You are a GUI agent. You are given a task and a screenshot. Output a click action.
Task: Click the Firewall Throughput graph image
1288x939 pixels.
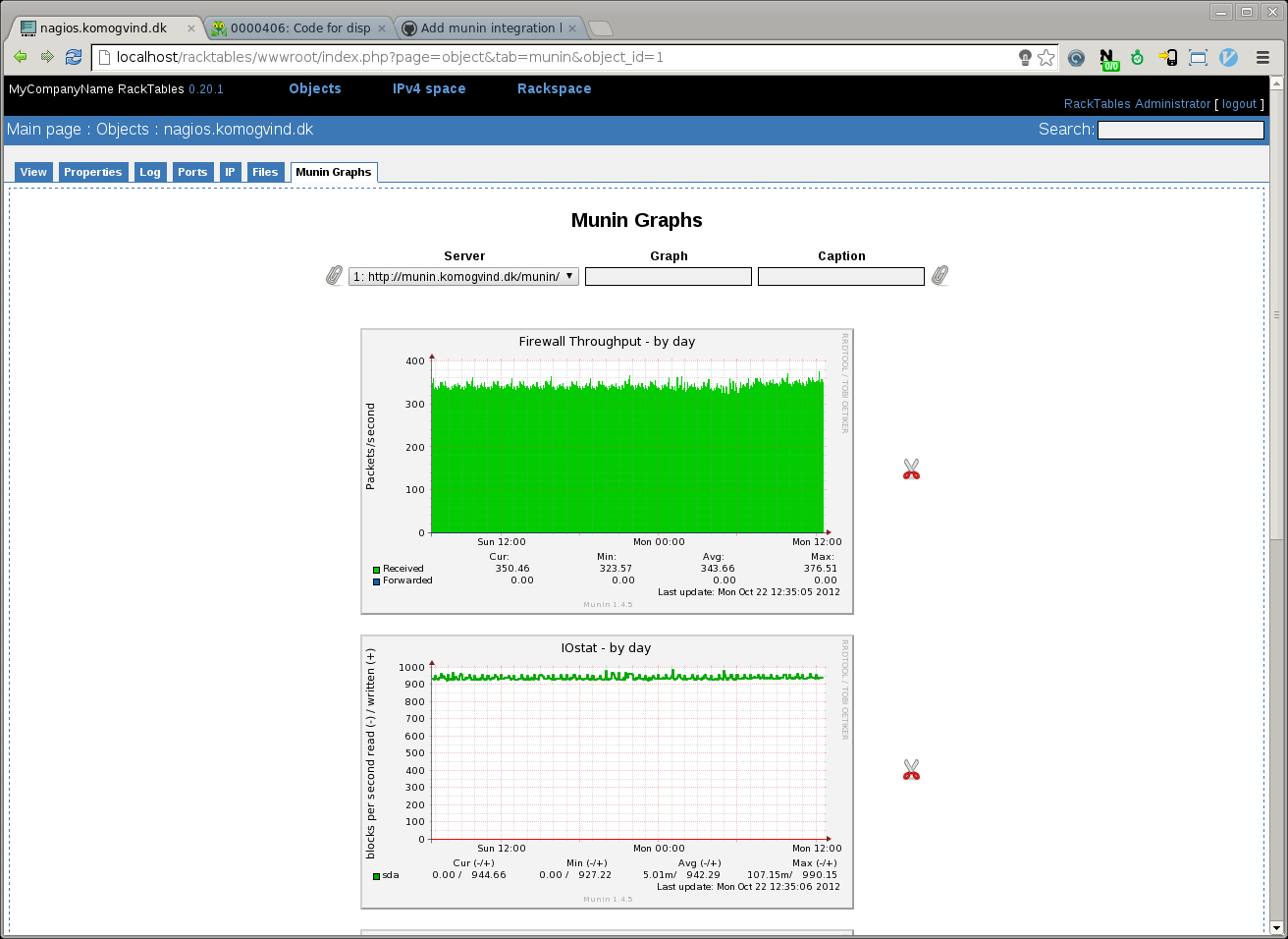click(x=607, y=471)
